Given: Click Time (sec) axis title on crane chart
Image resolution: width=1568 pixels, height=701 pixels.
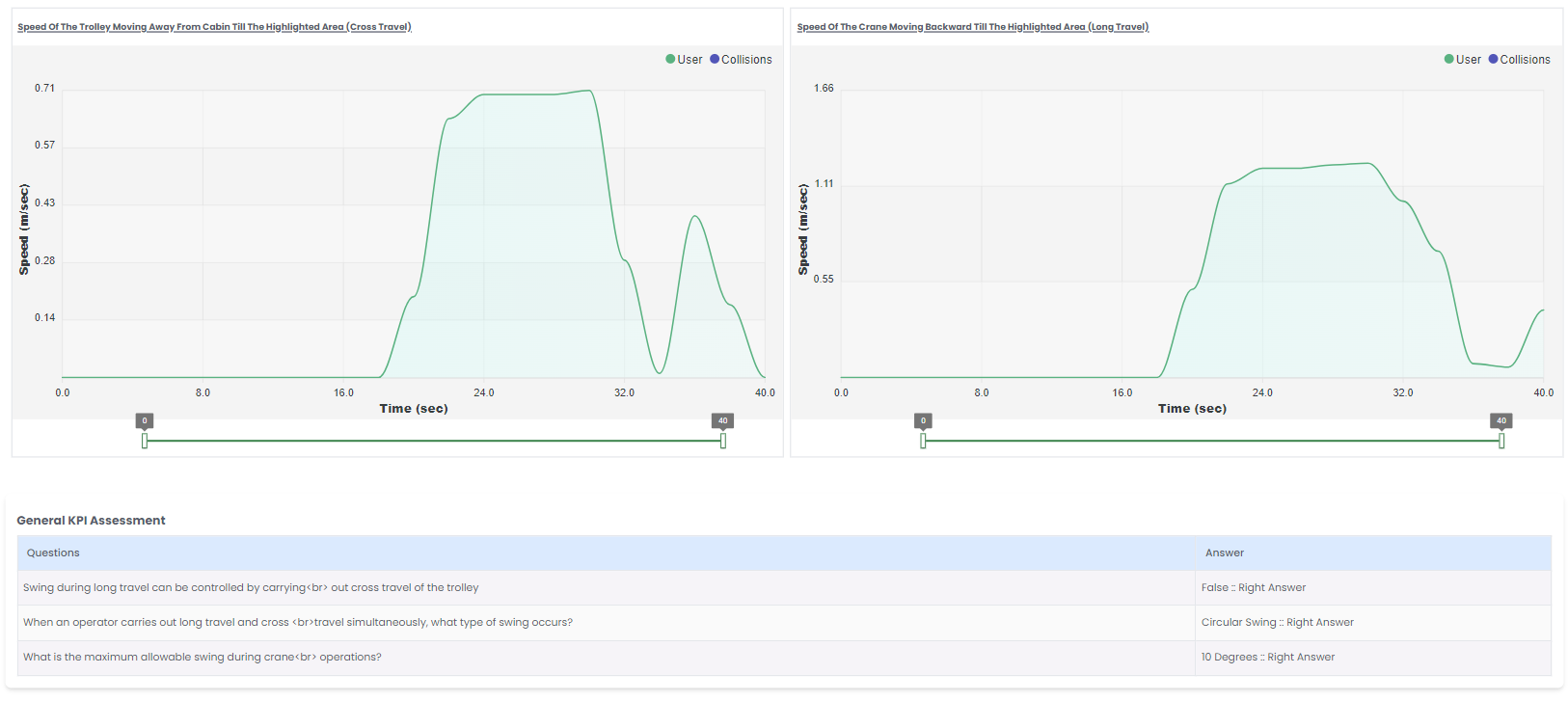Looking at the screenshot, I should click(x=1192, y=409).
